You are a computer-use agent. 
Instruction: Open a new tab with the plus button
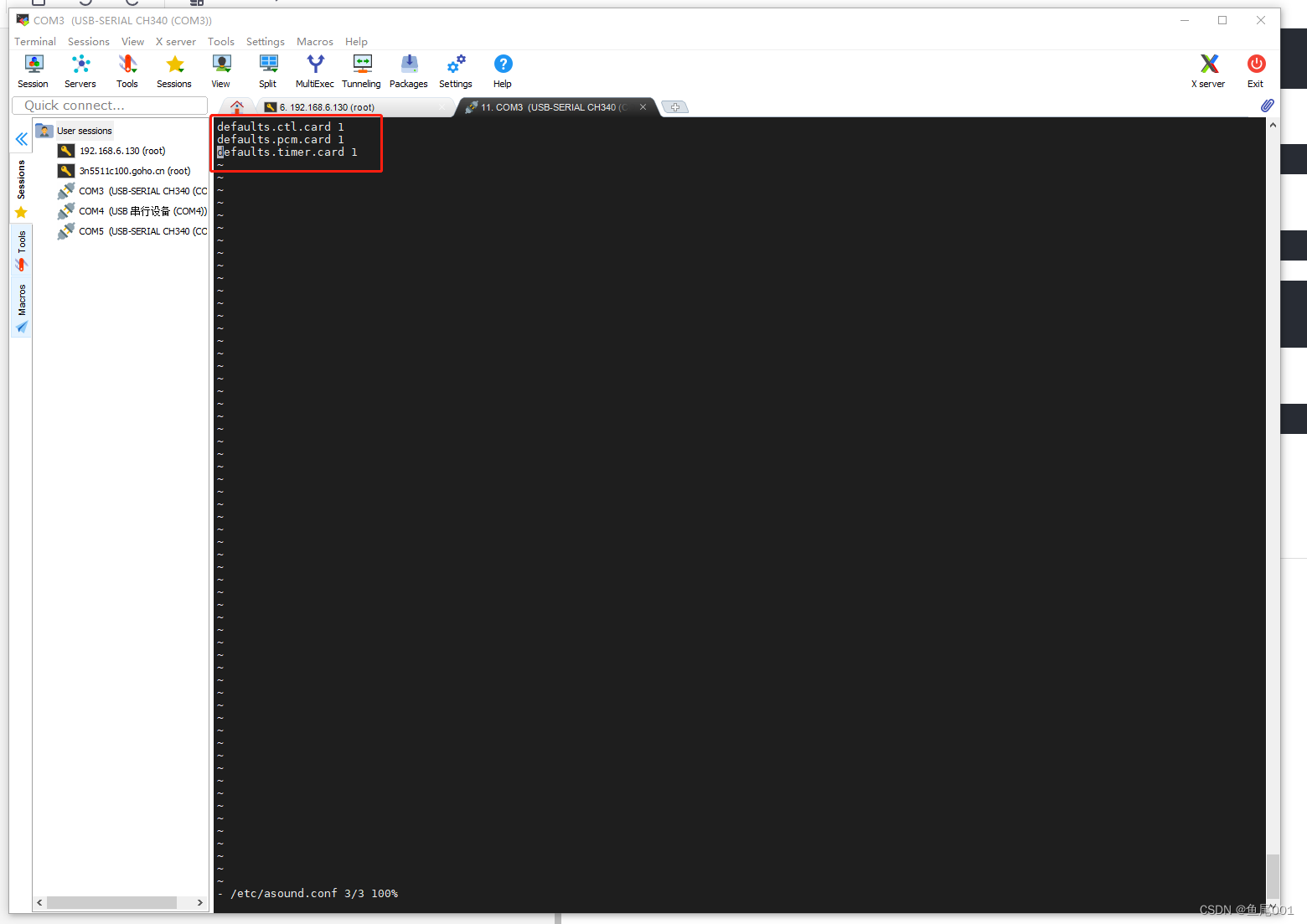[674, 106]
